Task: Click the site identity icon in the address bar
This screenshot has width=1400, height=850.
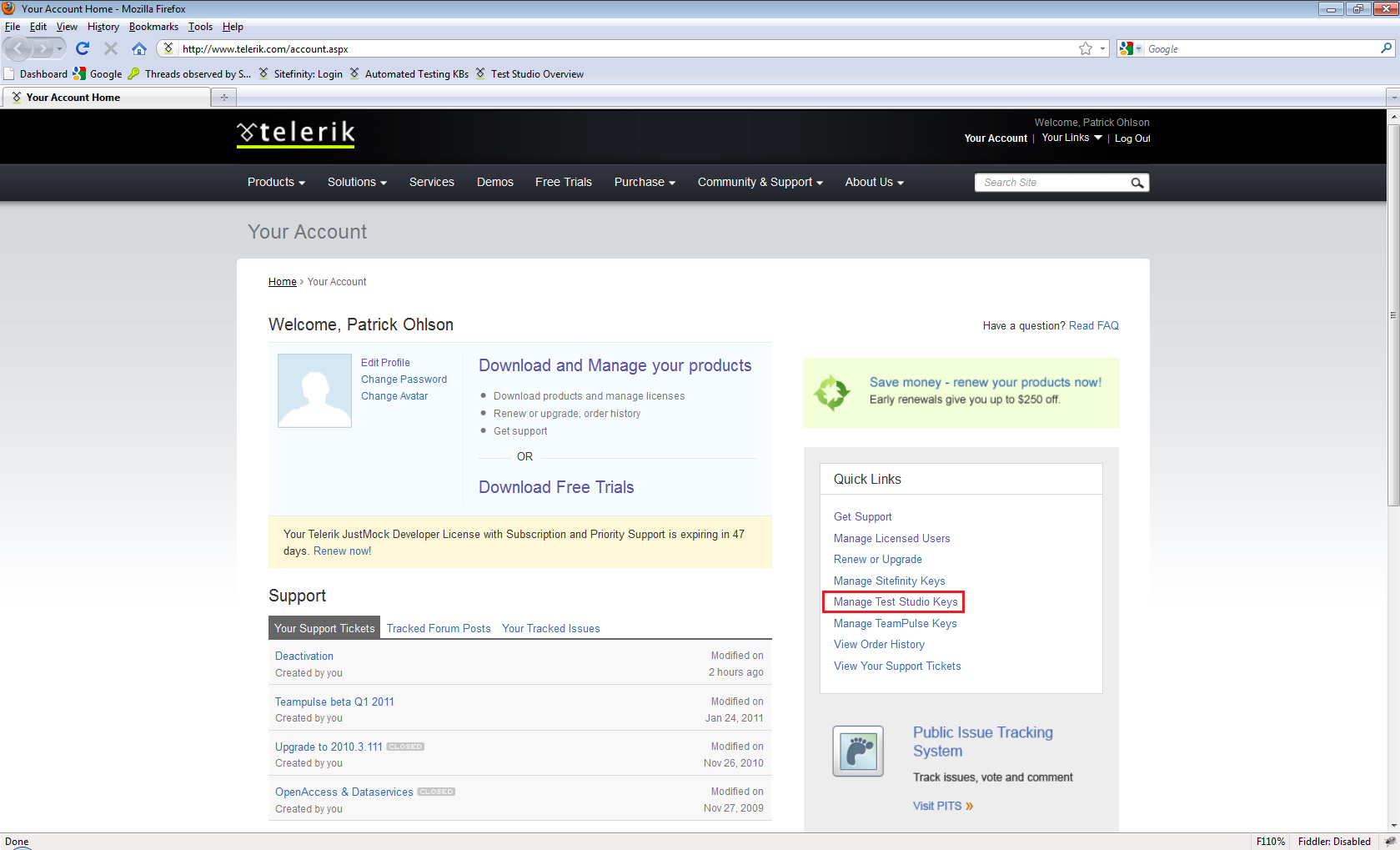Action: (x=168, y=48)
